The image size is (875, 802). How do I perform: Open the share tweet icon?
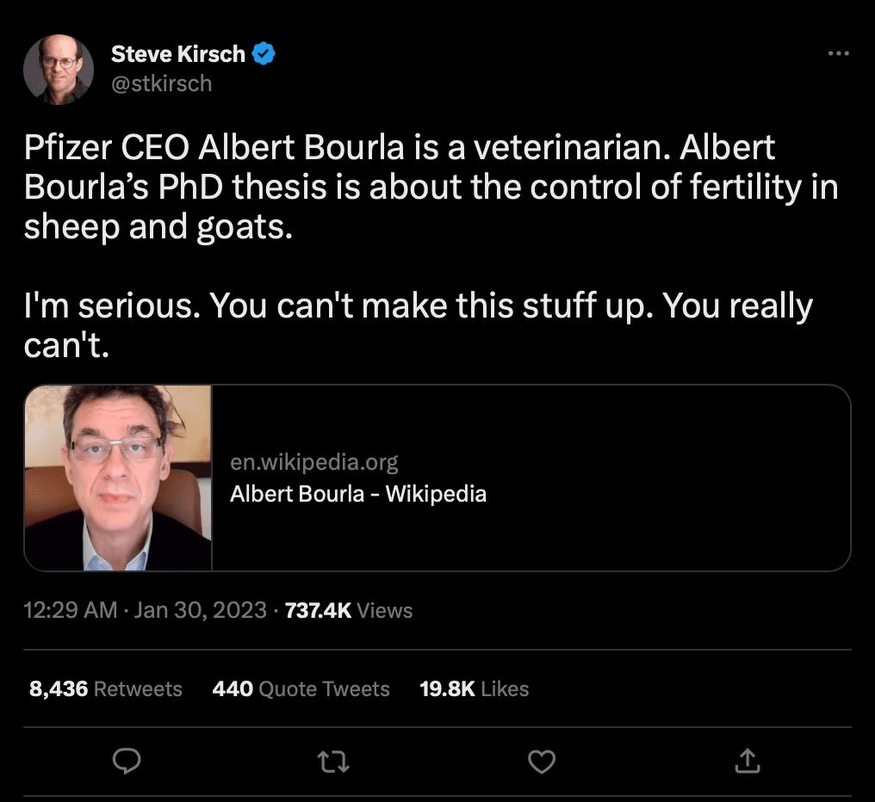click(x=748, y=762)
